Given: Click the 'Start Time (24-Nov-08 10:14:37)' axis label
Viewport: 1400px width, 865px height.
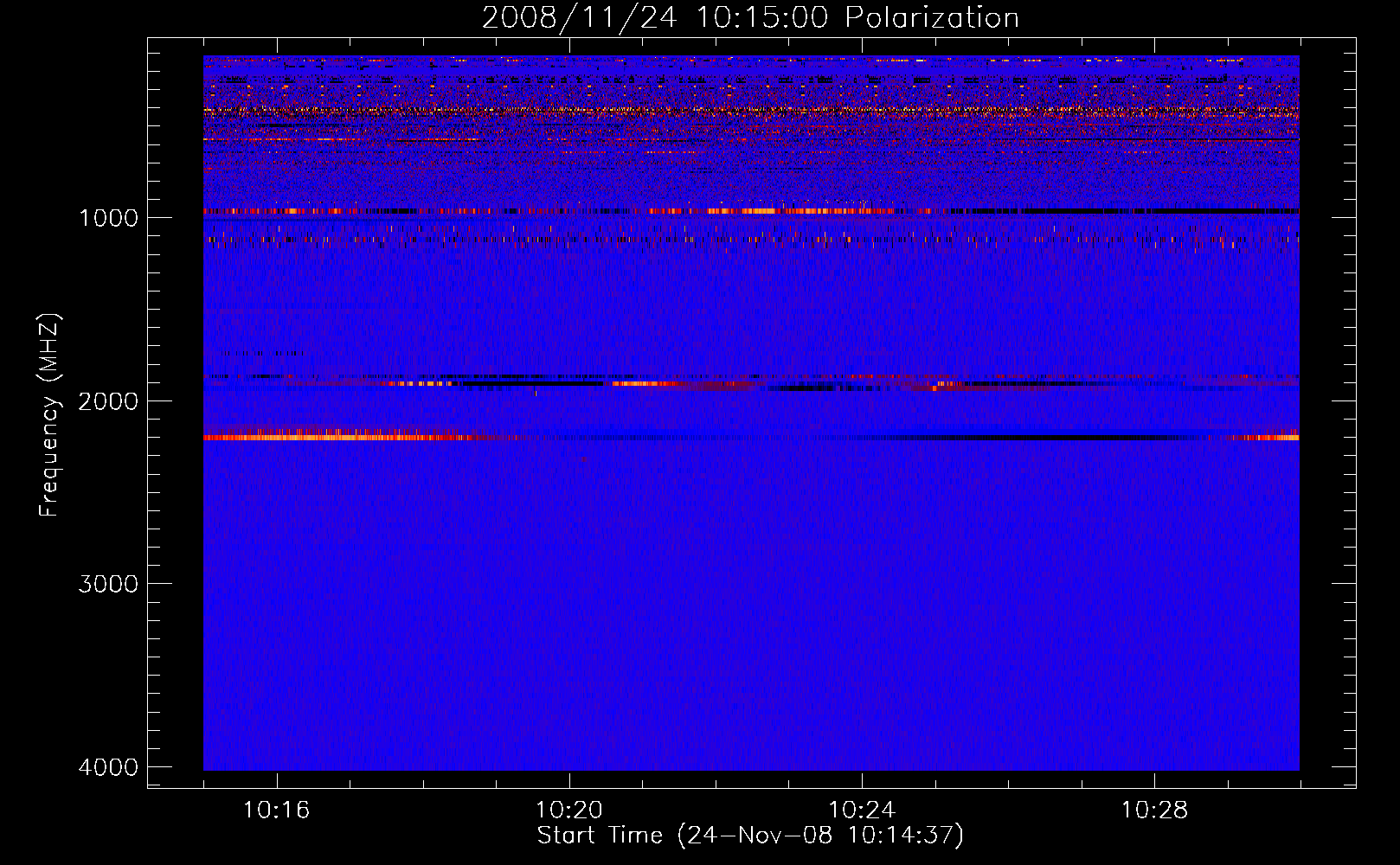Looking at the screenshot, I should [x=750, y=836].
